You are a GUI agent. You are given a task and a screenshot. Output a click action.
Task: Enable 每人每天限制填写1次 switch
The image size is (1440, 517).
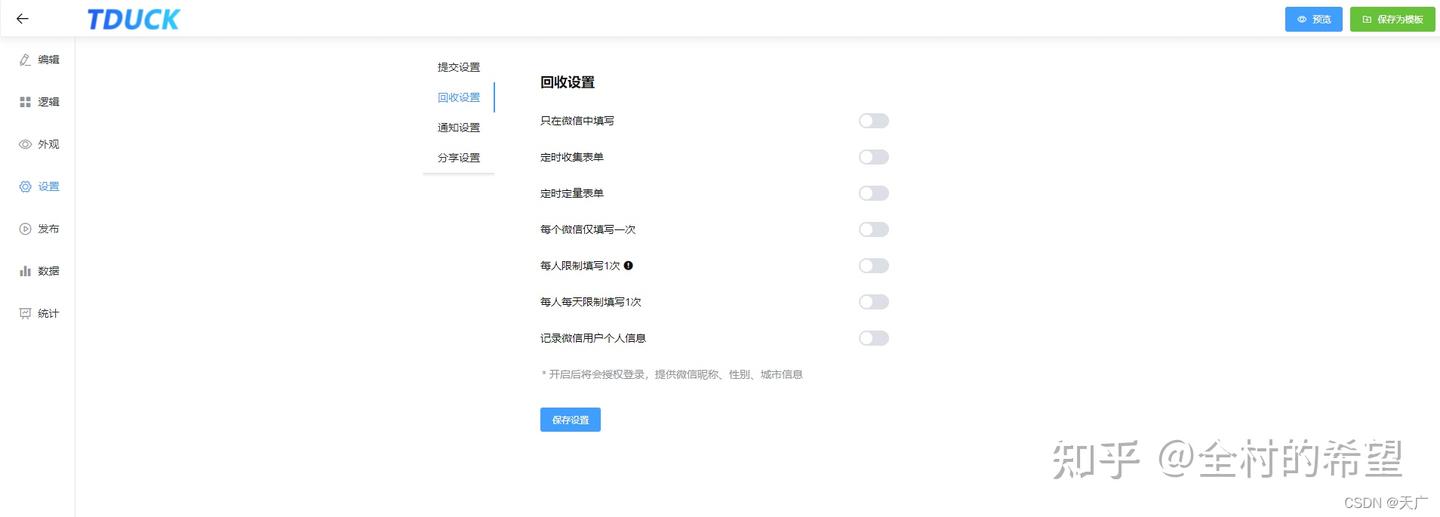pyautogui.click(x=874, y=302)
